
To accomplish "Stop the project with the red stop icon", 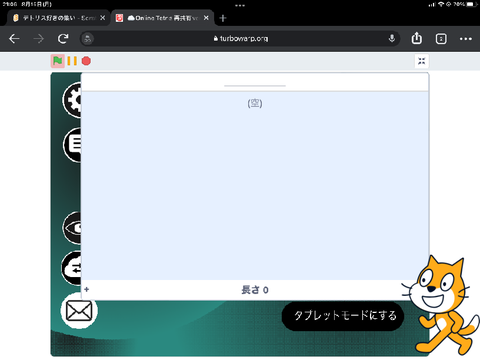I will [x=86, y=61].
